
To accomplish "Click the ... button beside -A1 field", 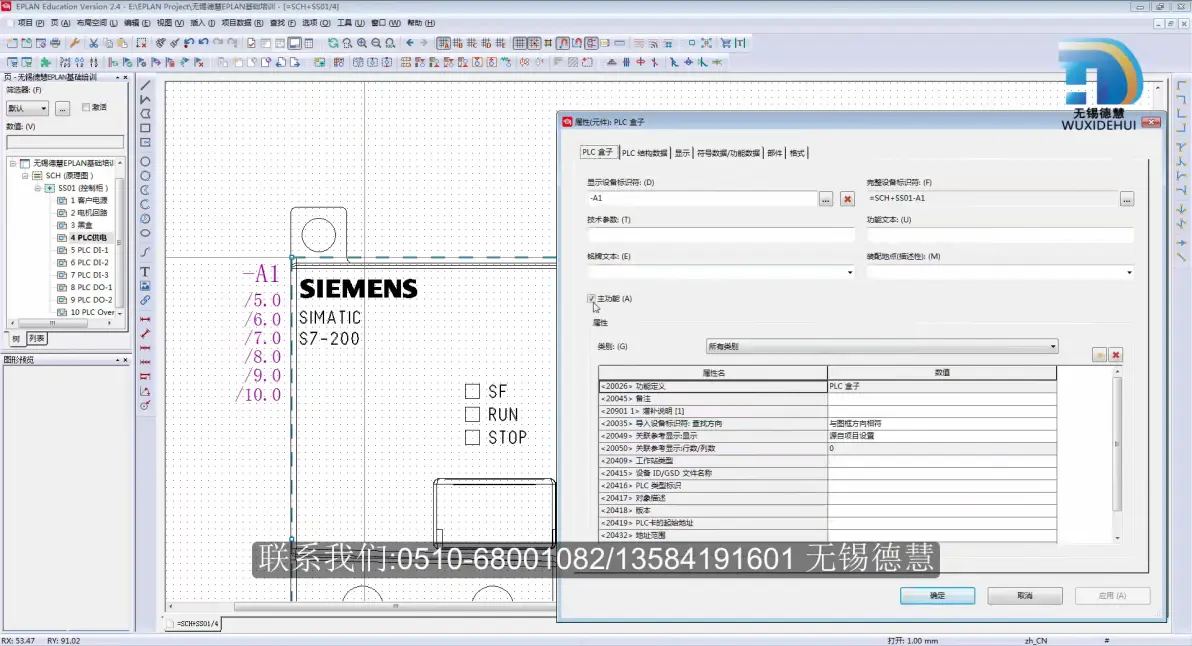I will [x=826, y=199].
